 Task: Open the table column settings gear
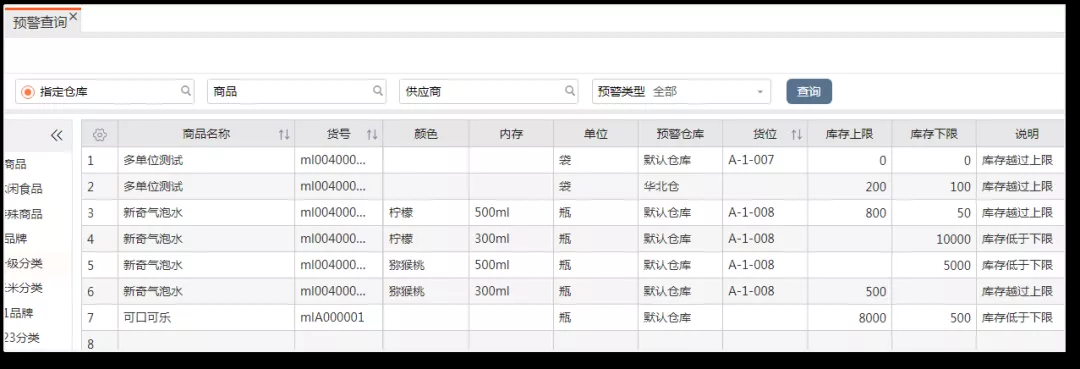coord(100,135)
